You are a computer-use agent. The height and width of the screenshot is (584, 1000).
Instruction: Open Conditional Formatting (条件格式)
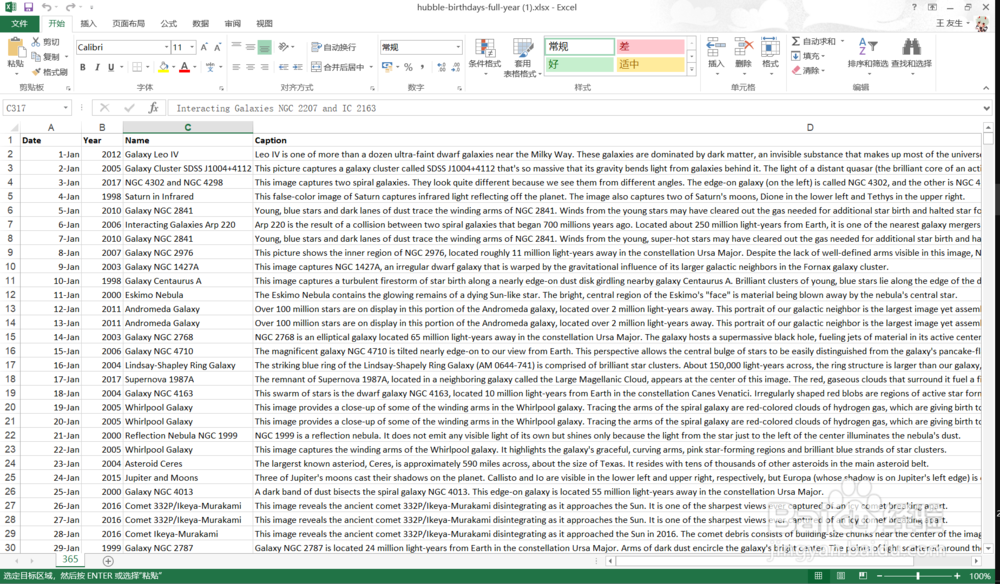485,56
